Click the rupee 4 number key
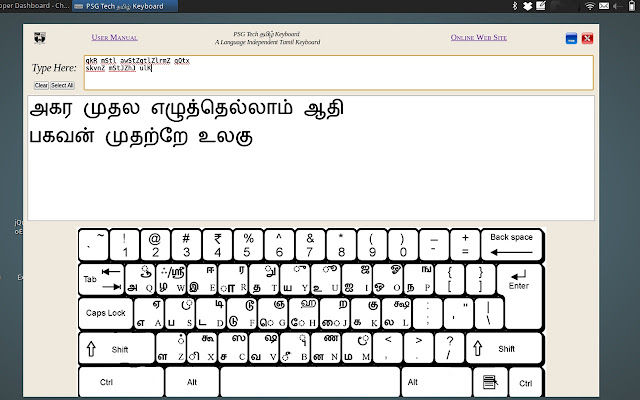The image size is (640, 400). pos(218,245)
